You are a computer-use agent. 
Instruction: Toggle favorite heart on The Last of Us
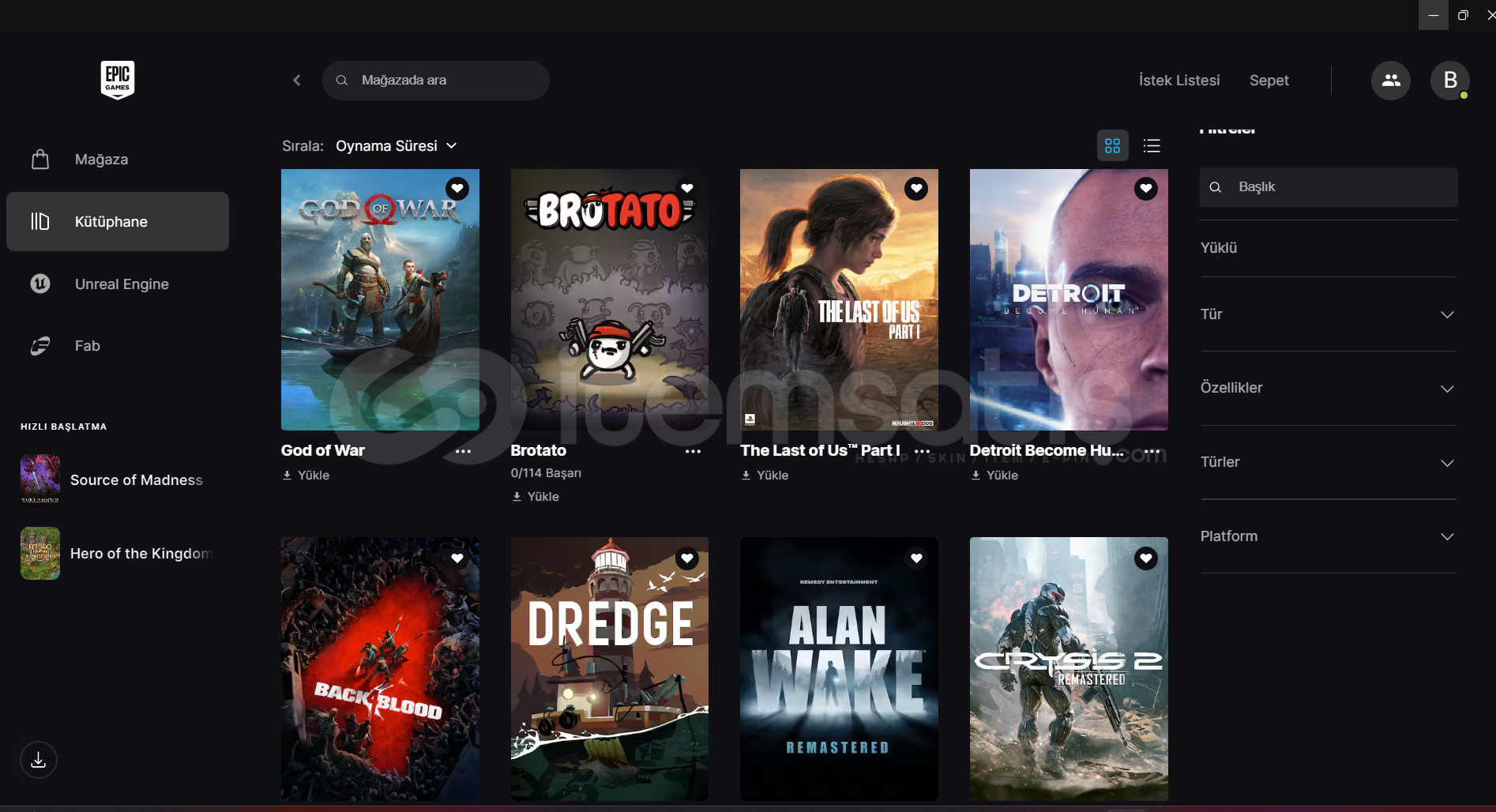coord(916,189)
